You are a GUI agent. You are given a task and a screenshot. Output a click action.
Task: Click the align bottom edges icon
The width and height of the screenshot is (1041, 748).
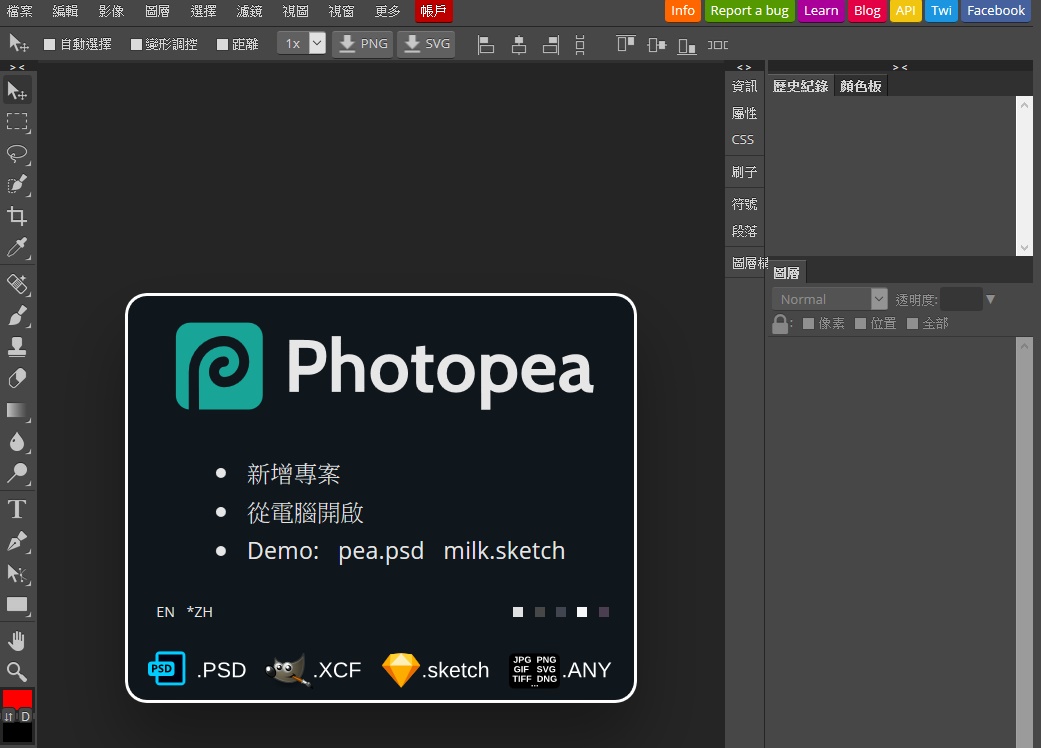click(x=687, y=44)
